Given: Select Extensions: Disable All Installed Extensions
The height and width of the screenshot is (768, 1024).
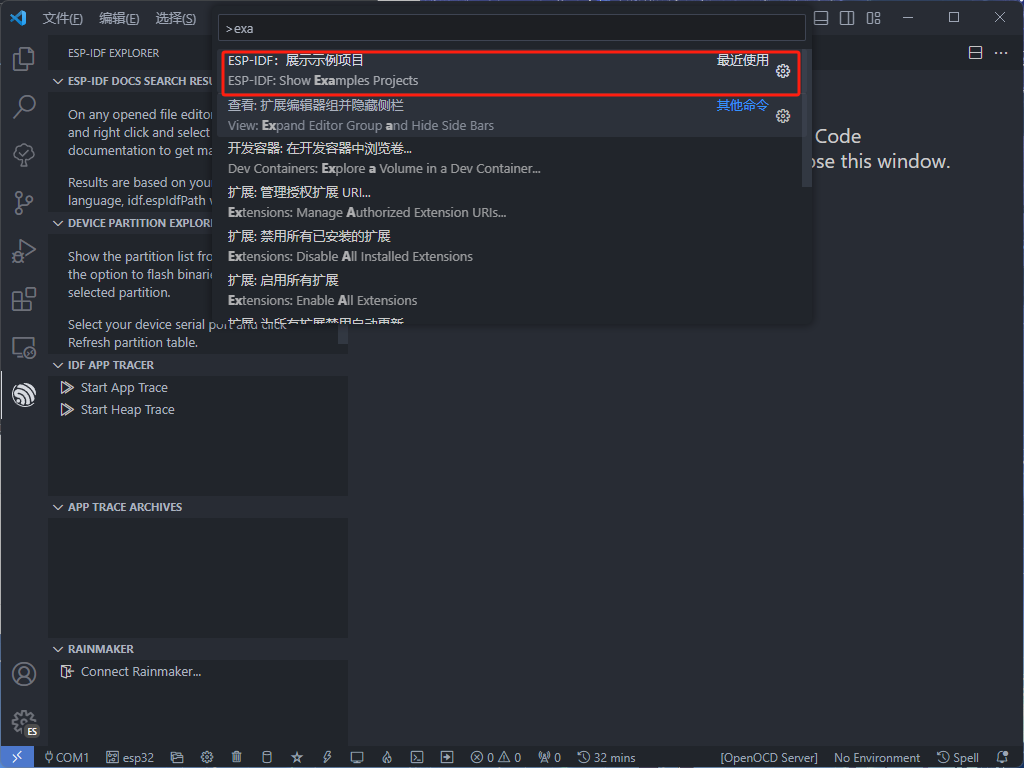Looking at the screenshot, I should 509,246.
